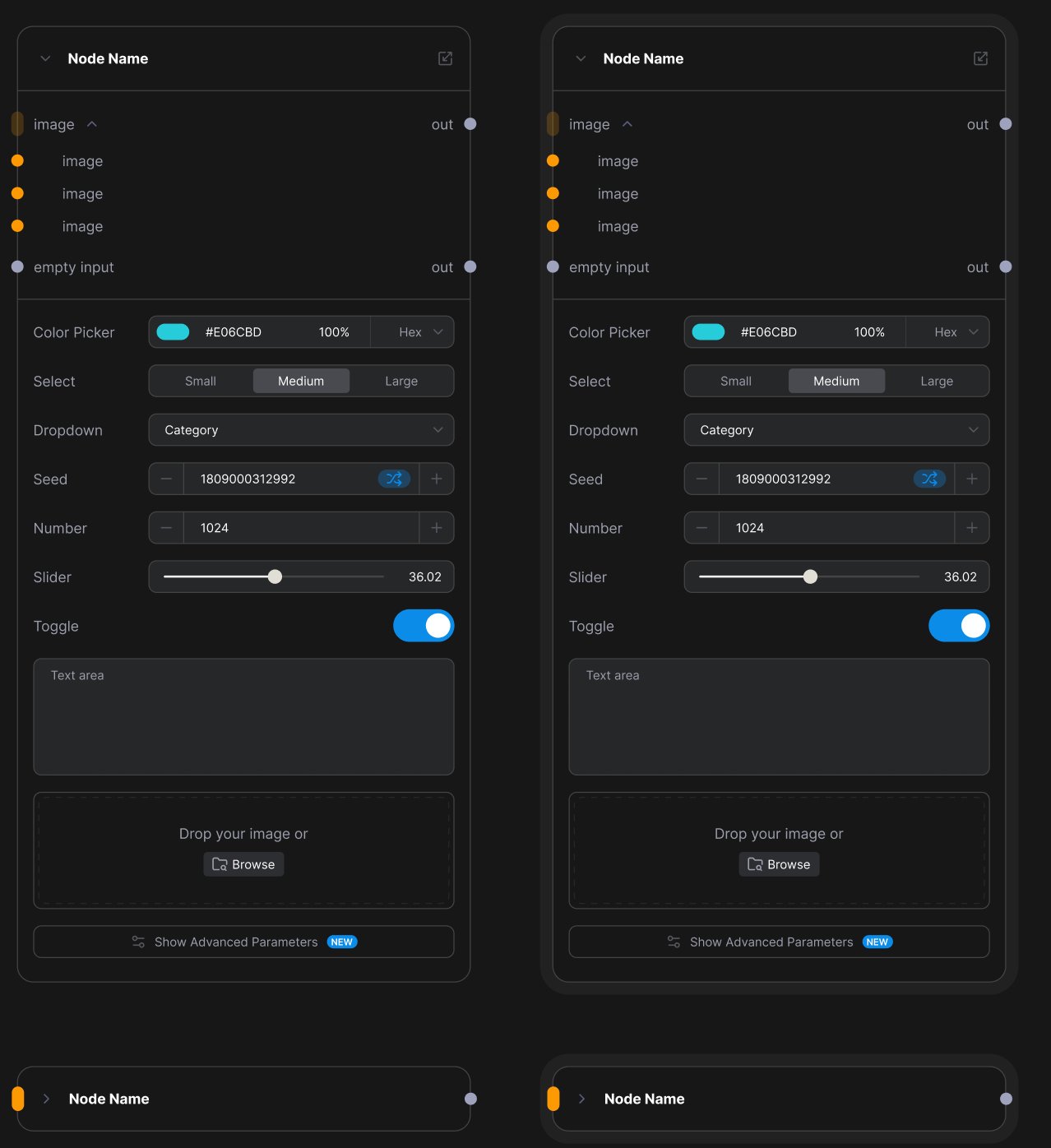
Task: Click Browse button in selected node
Action: (x=779, y=864)
